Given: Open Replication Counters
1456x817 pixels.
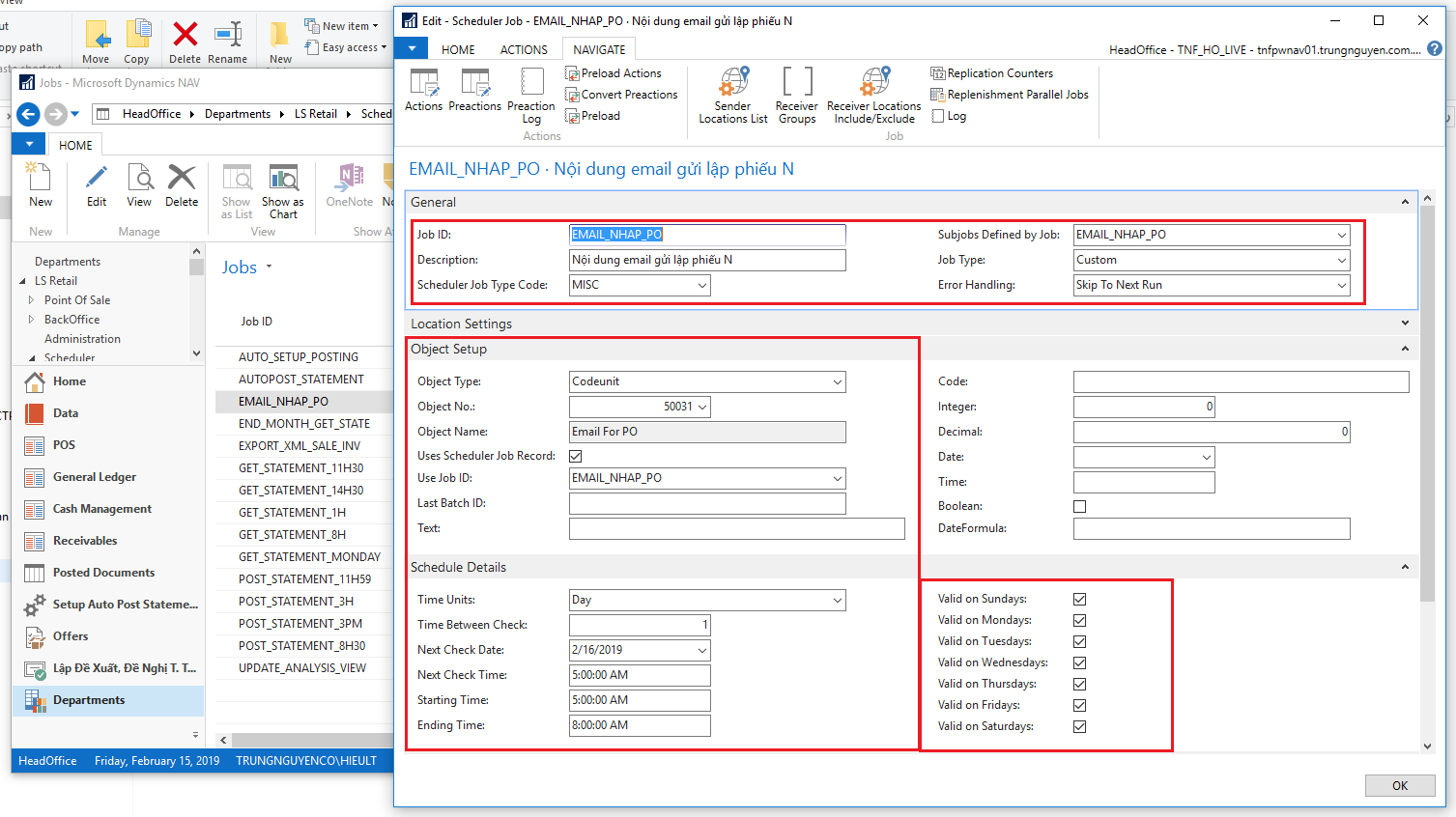Looking at the screenshot, I should [991, 73].
